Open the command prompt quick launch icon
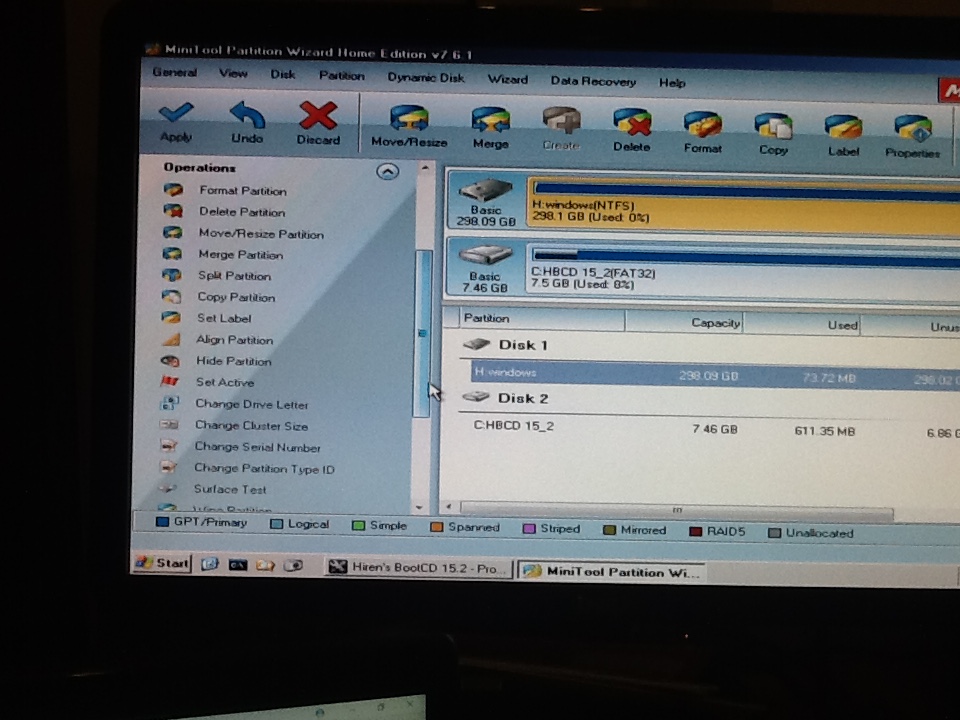Screen dimensions: 960x720 238,564
